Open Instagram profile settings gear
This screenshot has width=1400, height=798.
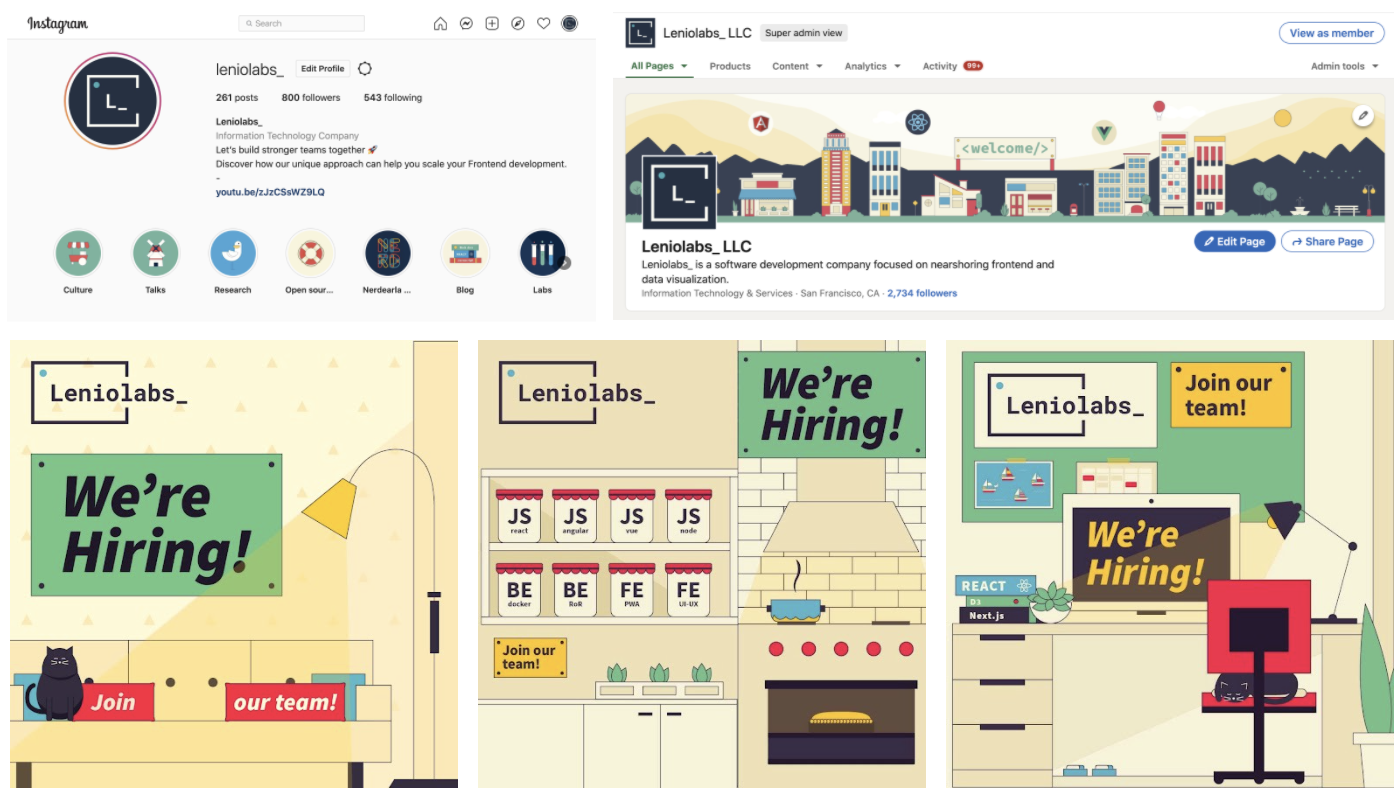[x=365, y=68]
